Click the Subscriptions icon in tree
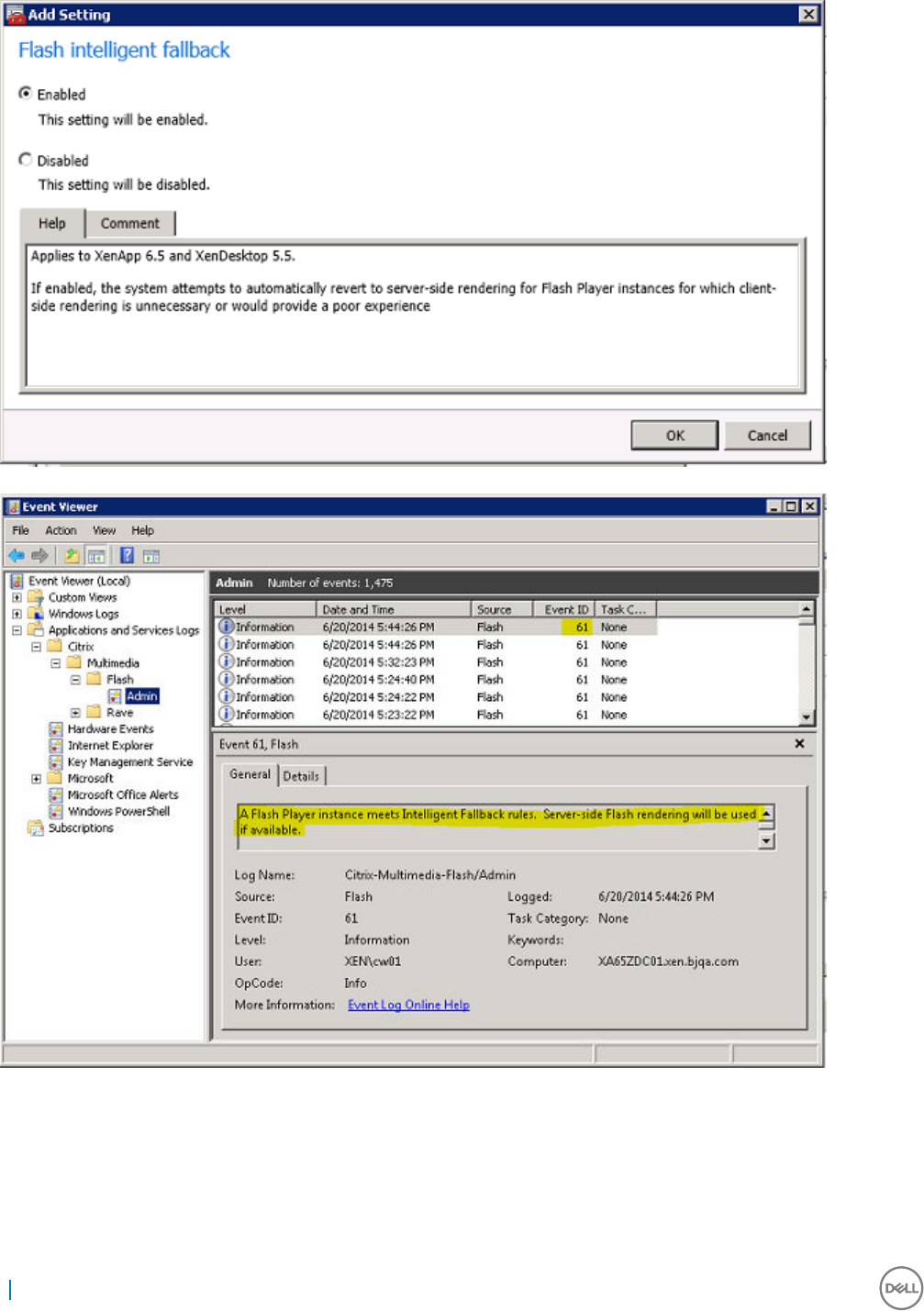The height and width of the screenshot is (1311, 924). (36, 828)
